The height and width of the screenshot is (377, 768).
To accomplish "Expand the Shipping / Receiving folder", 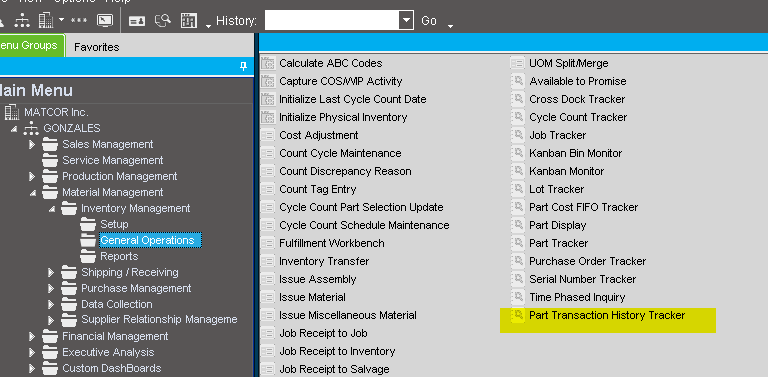I will click(x=51, y=272).
